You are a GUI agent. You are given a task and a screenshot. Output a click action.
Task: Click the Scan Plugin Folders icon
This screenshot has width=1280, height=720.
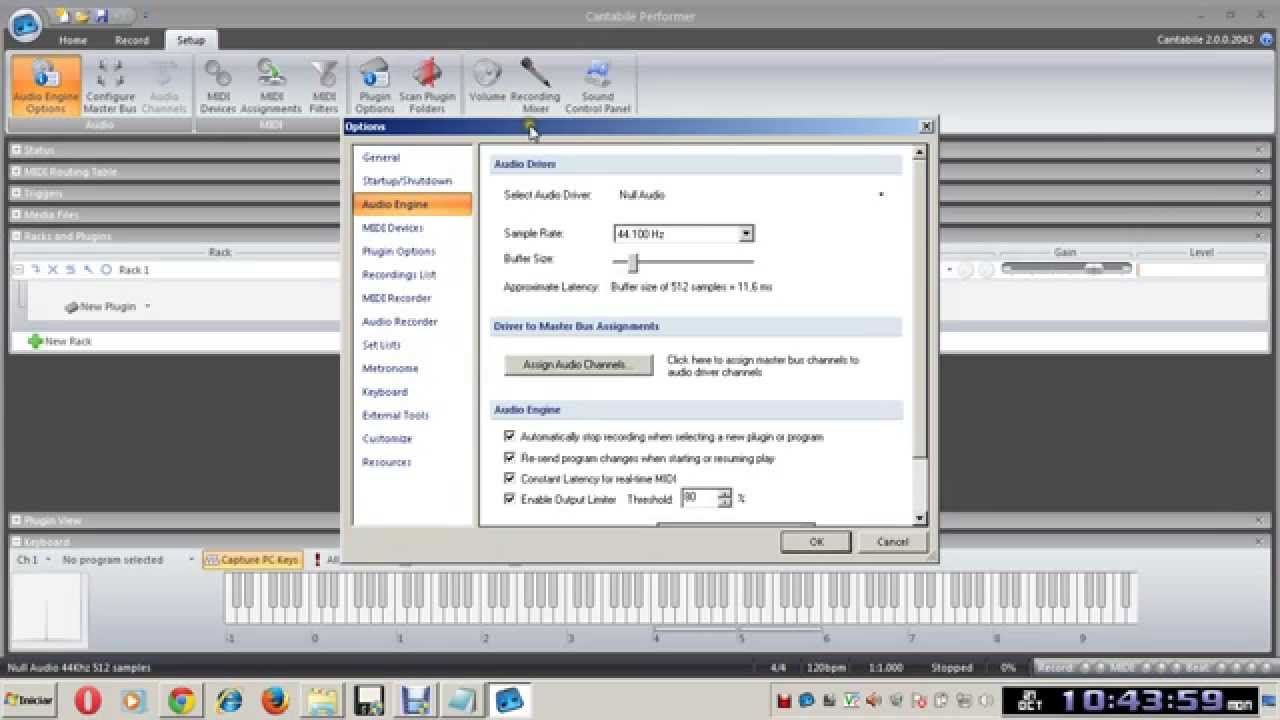[427, 86]
